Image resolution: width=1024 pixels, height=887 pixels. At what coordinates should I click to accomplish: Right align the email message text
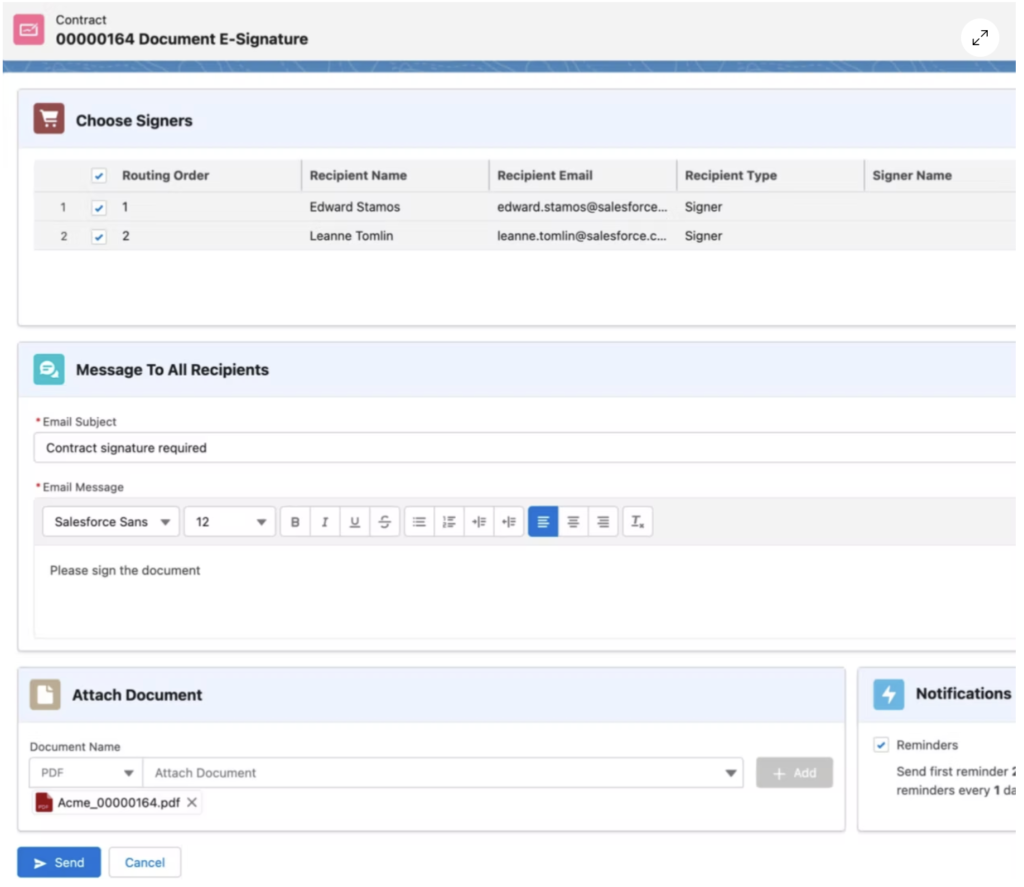click(603, 522)
